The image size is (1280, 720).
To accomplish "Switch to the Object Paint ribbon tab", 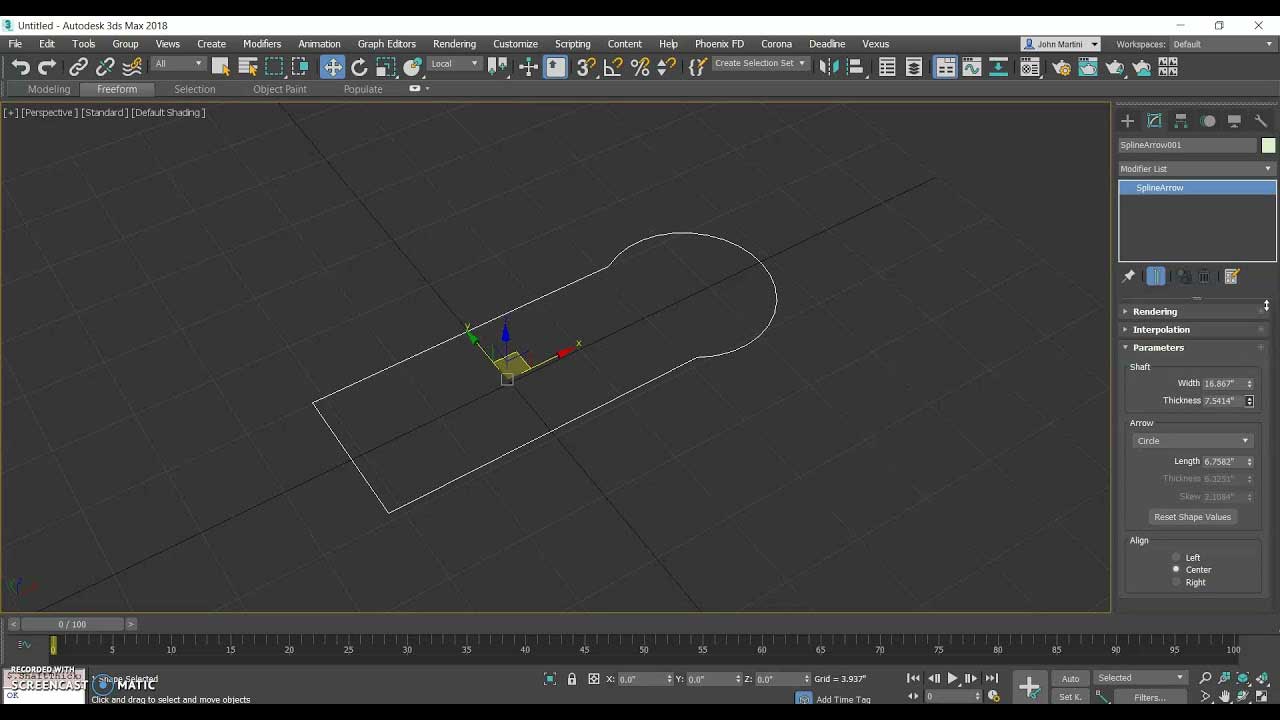I will 279,89.
